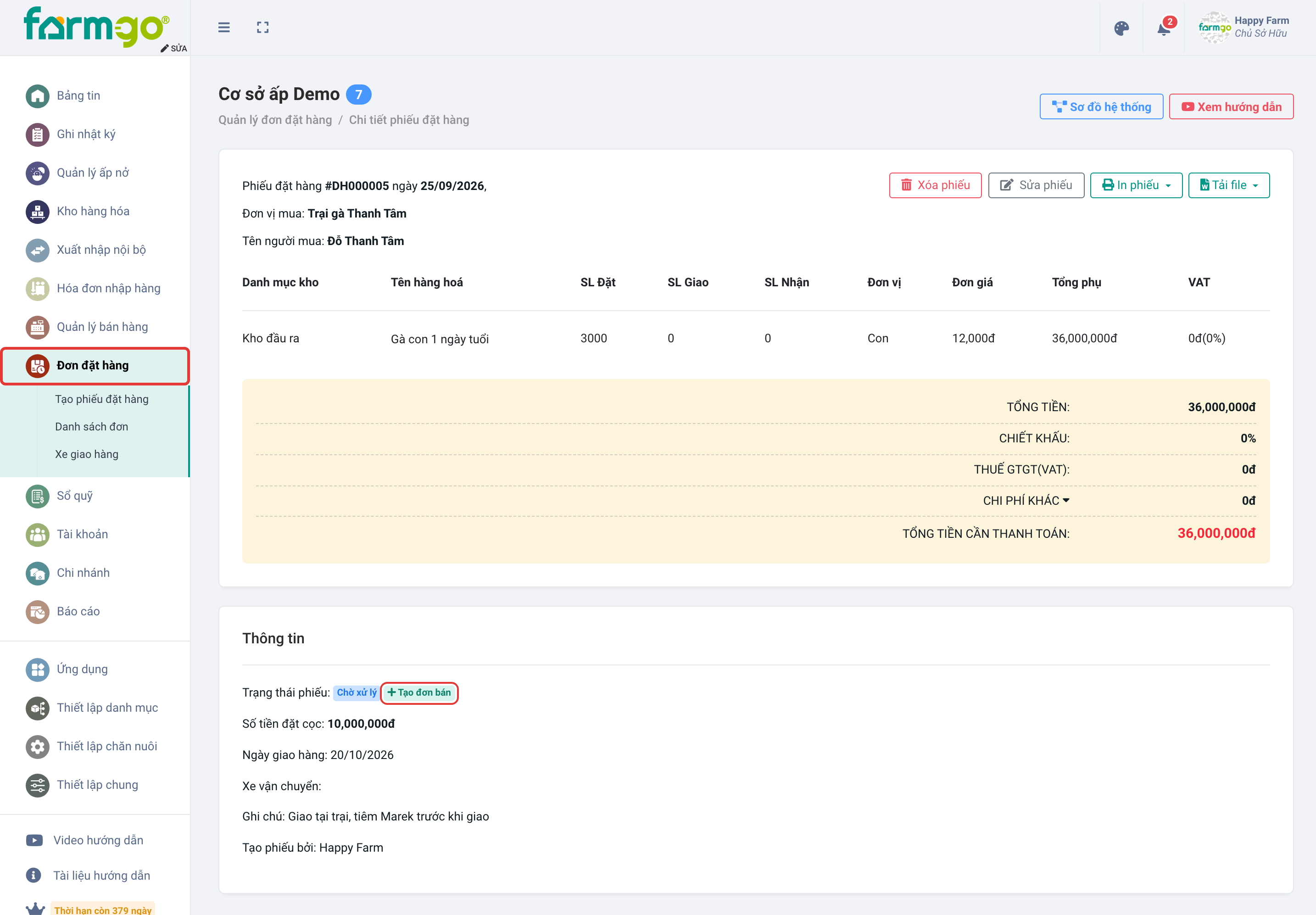The height and width of the screenshot is (915, 1316).
Task: Click the Happy Farm profile avatar
Action: 1214,28
